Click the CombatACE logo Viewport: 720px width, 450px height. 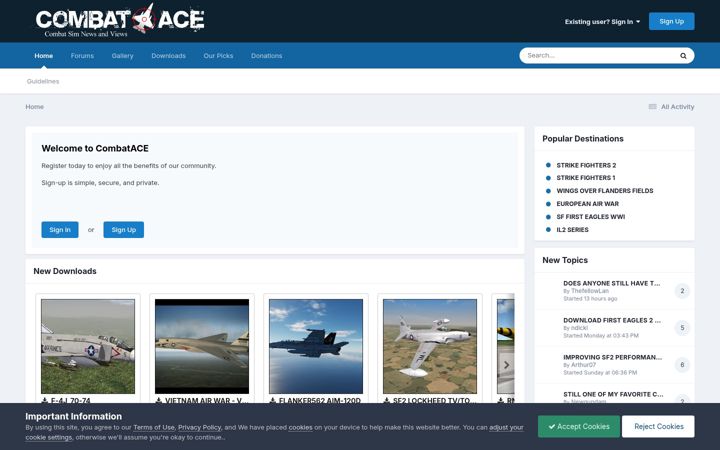(120, 20)
